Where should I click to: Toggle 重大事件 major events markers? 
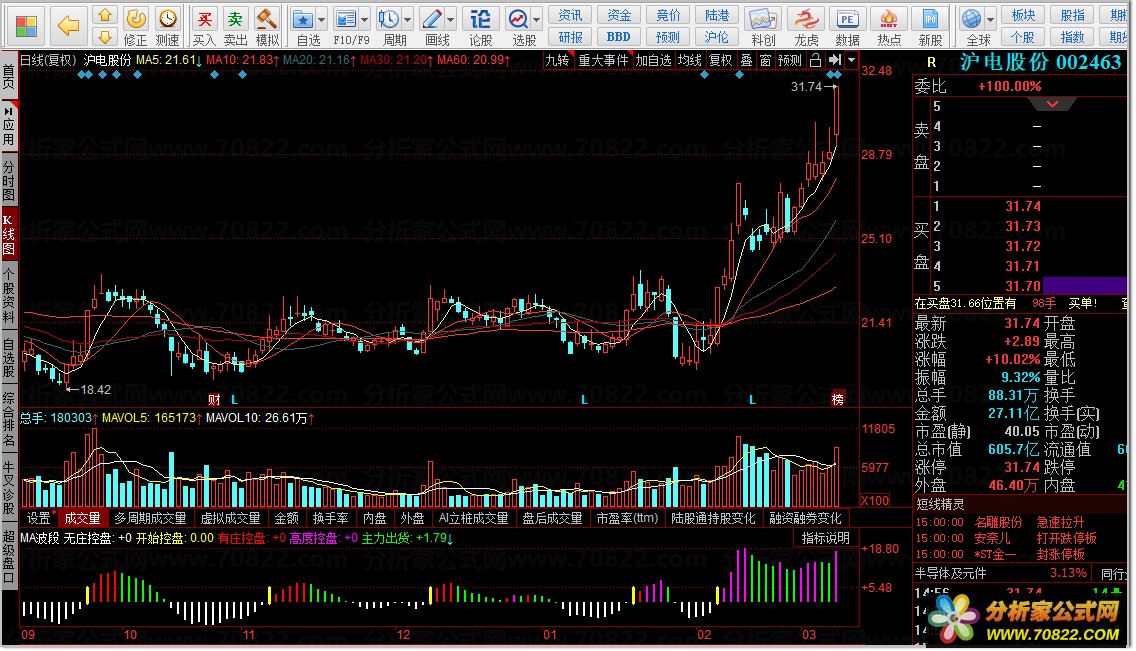tap(603, 60)
